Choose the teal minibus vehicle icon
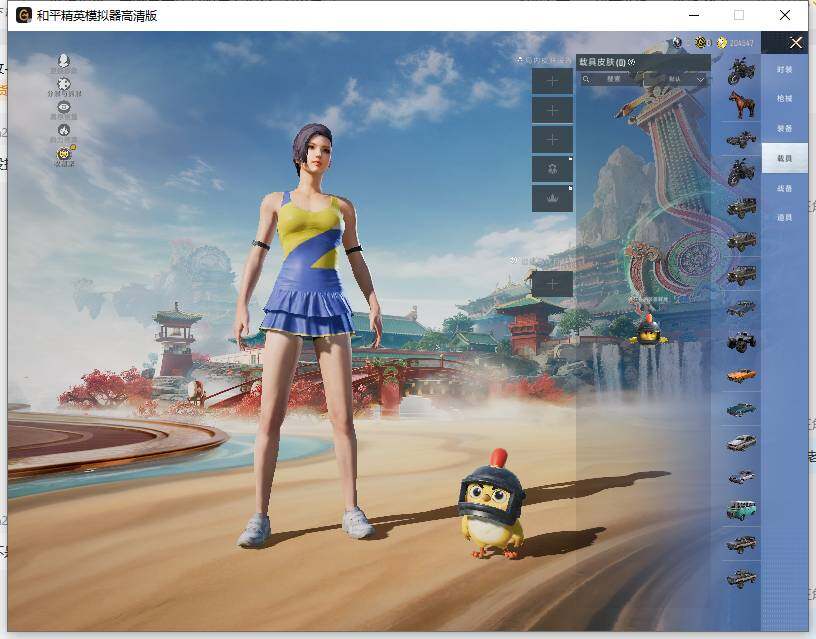The height and width of the screenshot is (639, 816). [x=741, y=510]
